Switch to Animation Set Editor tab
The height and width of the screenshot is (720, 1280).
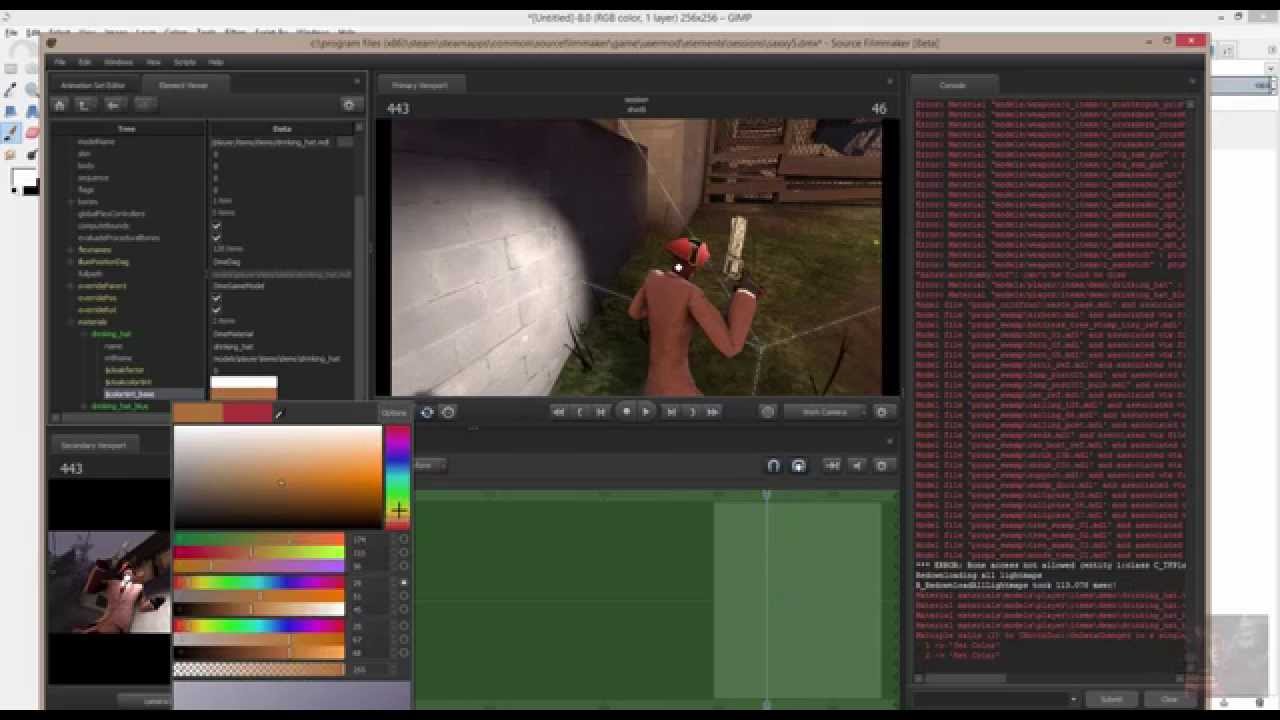pos(94,86)
